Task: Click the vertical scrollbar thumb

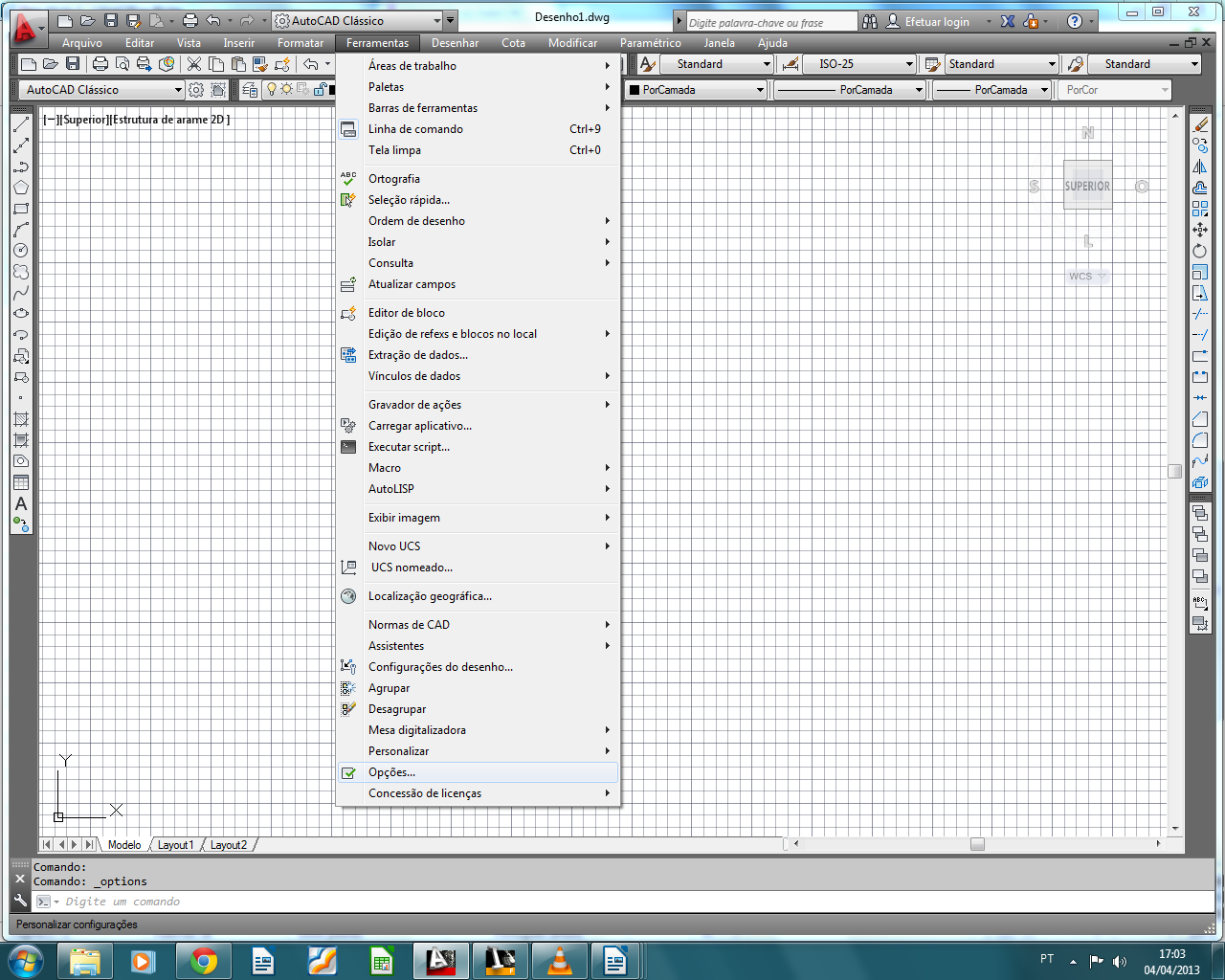Action: (x=1175, y=471)
